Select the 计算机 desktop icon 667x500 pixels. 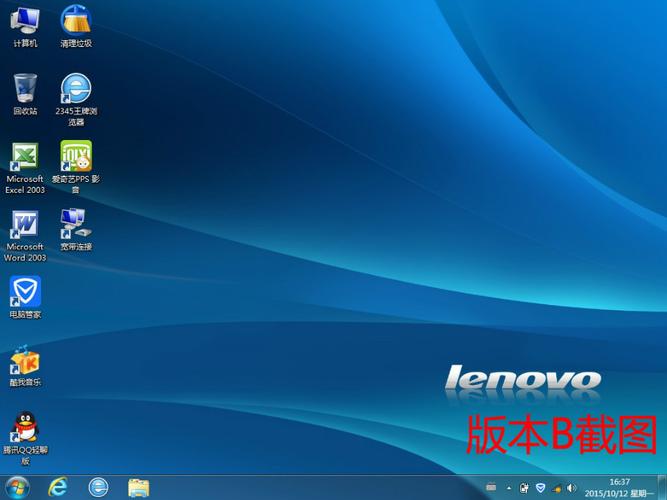pyautogui.click(x=25, y=26)
